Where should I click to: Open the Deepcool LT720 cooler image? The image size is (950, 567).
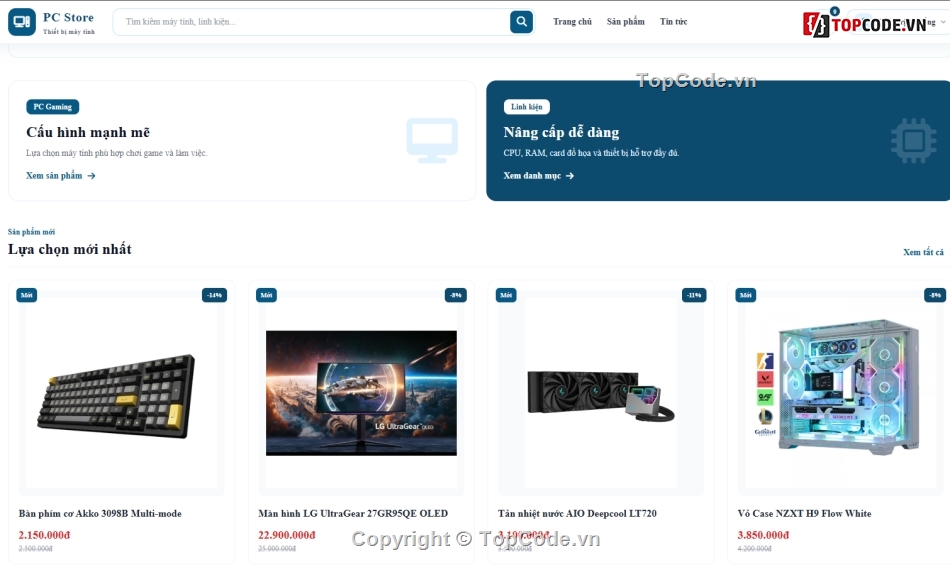coord(601,393)
